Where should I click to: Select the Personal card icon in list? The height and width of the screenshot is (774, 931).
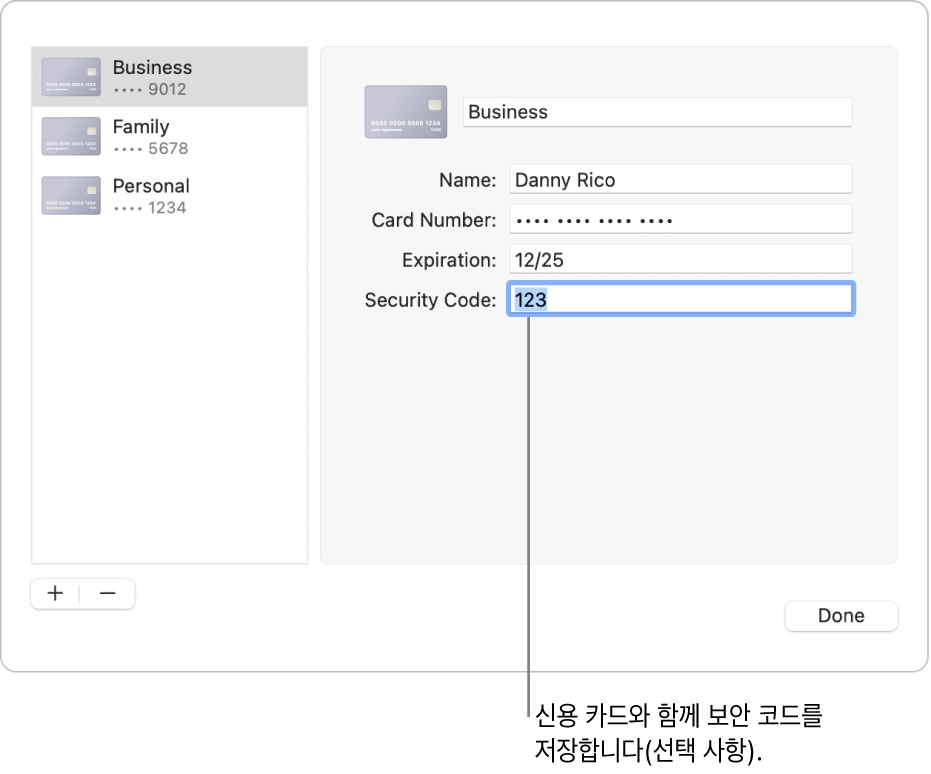click(x=71, y=195)
